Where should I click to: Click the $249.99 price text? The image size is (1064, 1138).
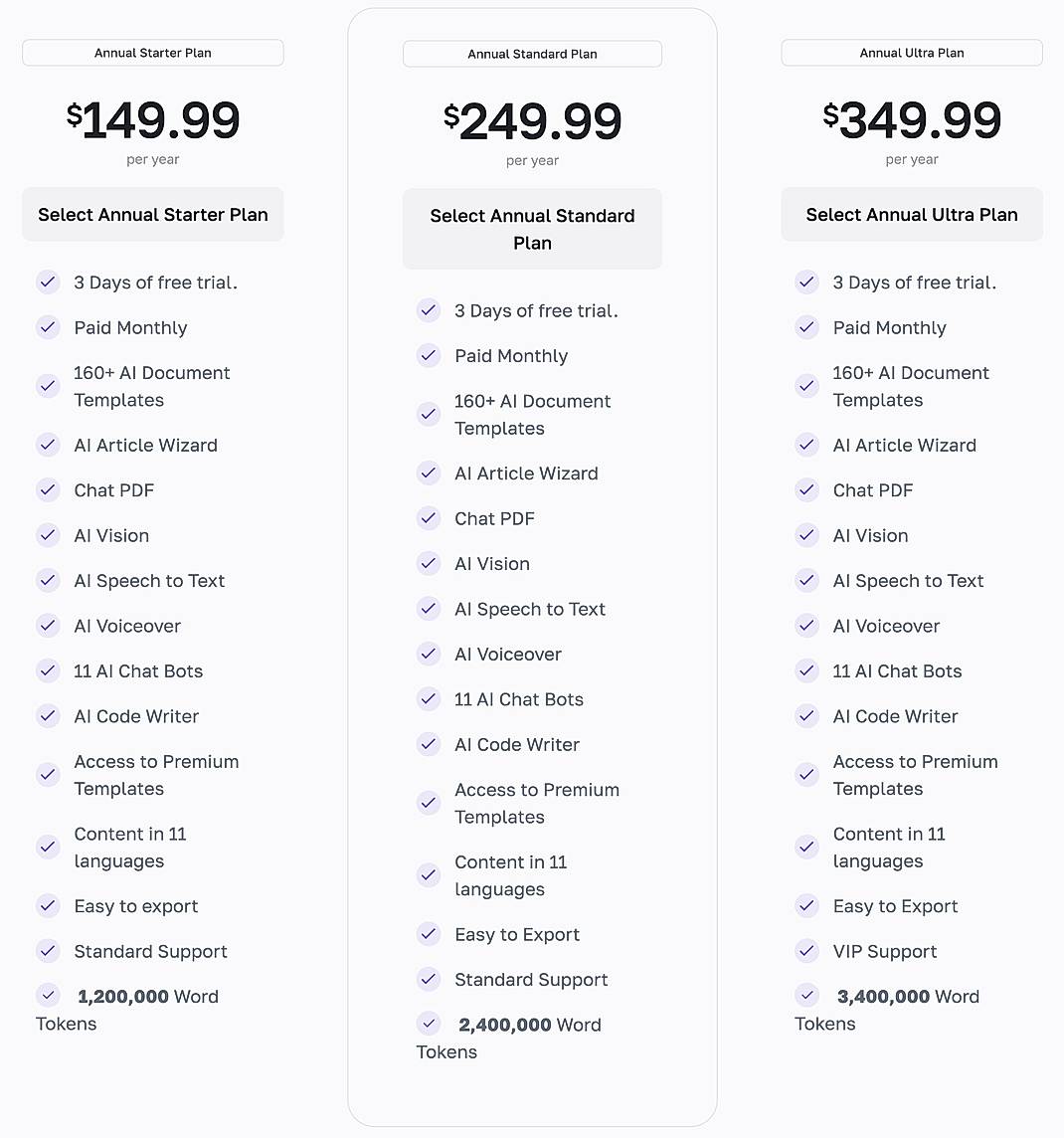coord(532,121)
